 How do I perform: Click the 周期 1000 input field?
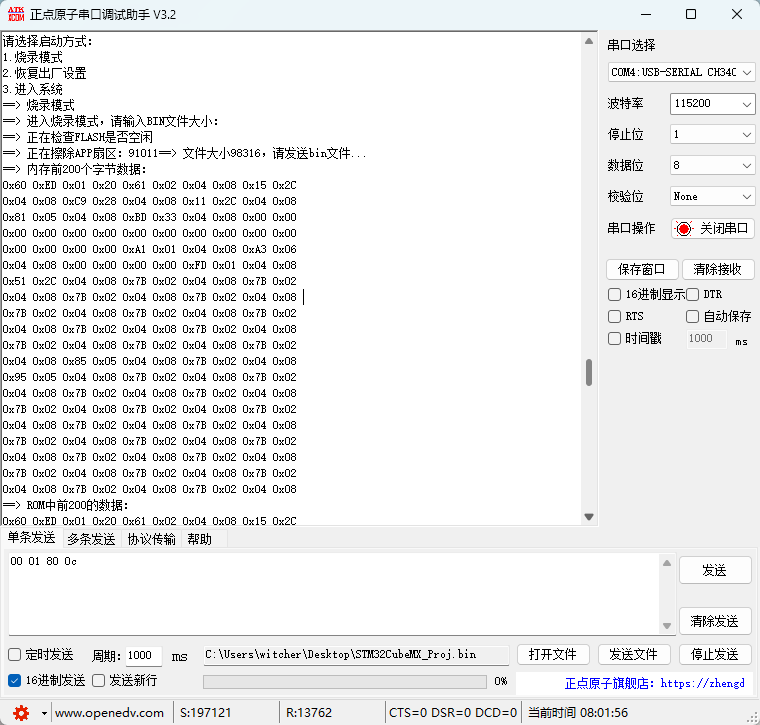143,655
